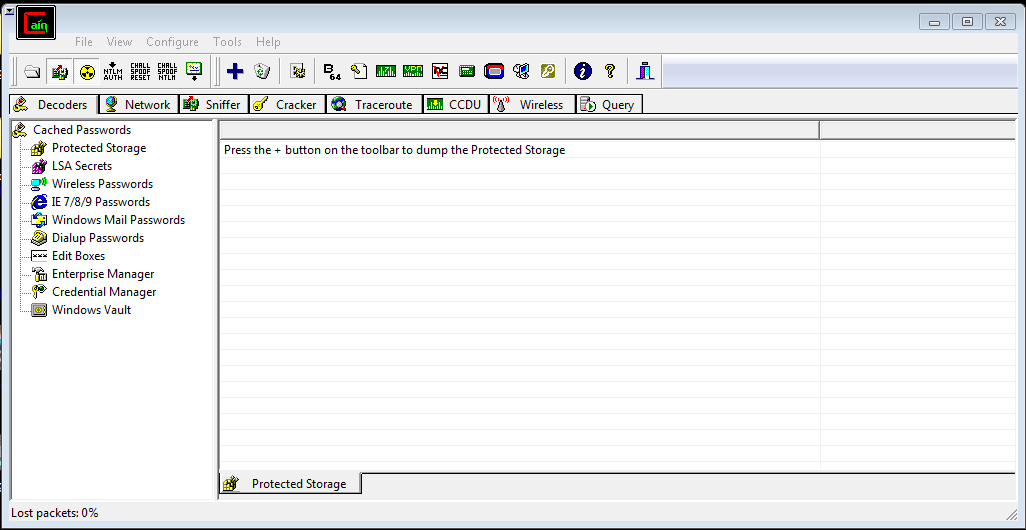This screenshot has width=1026, height=530.
Task: Click the Exit door toolbar icon
Action: click(645, 71)
